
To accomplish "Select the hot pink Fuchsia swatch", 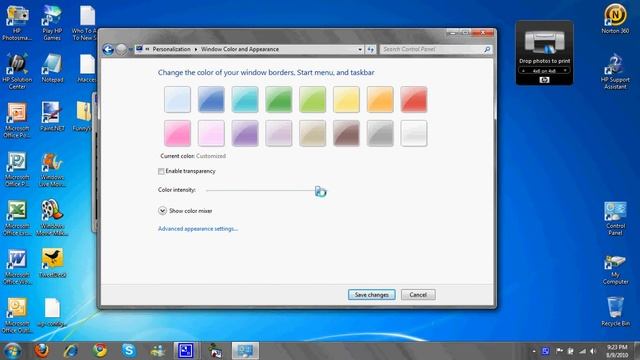I will click(x=178, y=133).
